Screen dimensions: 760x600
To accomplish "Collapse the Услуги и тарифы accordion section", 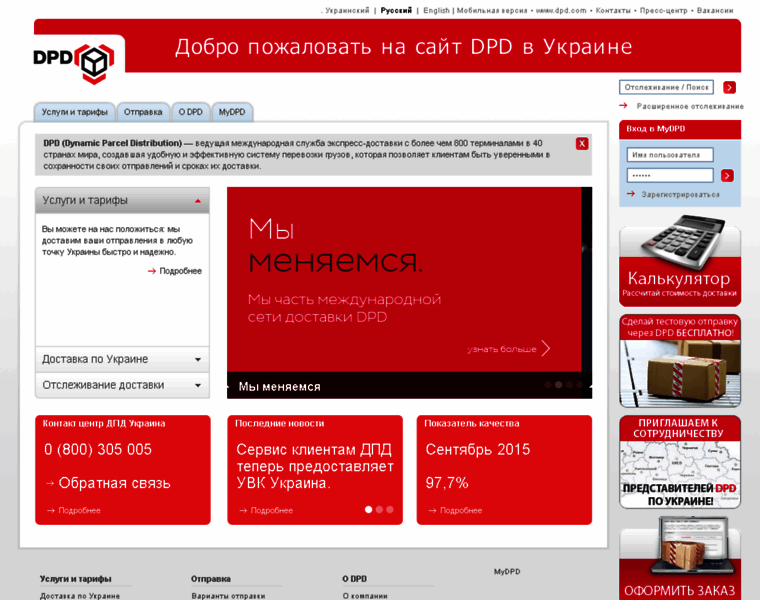I will (198, 201).
